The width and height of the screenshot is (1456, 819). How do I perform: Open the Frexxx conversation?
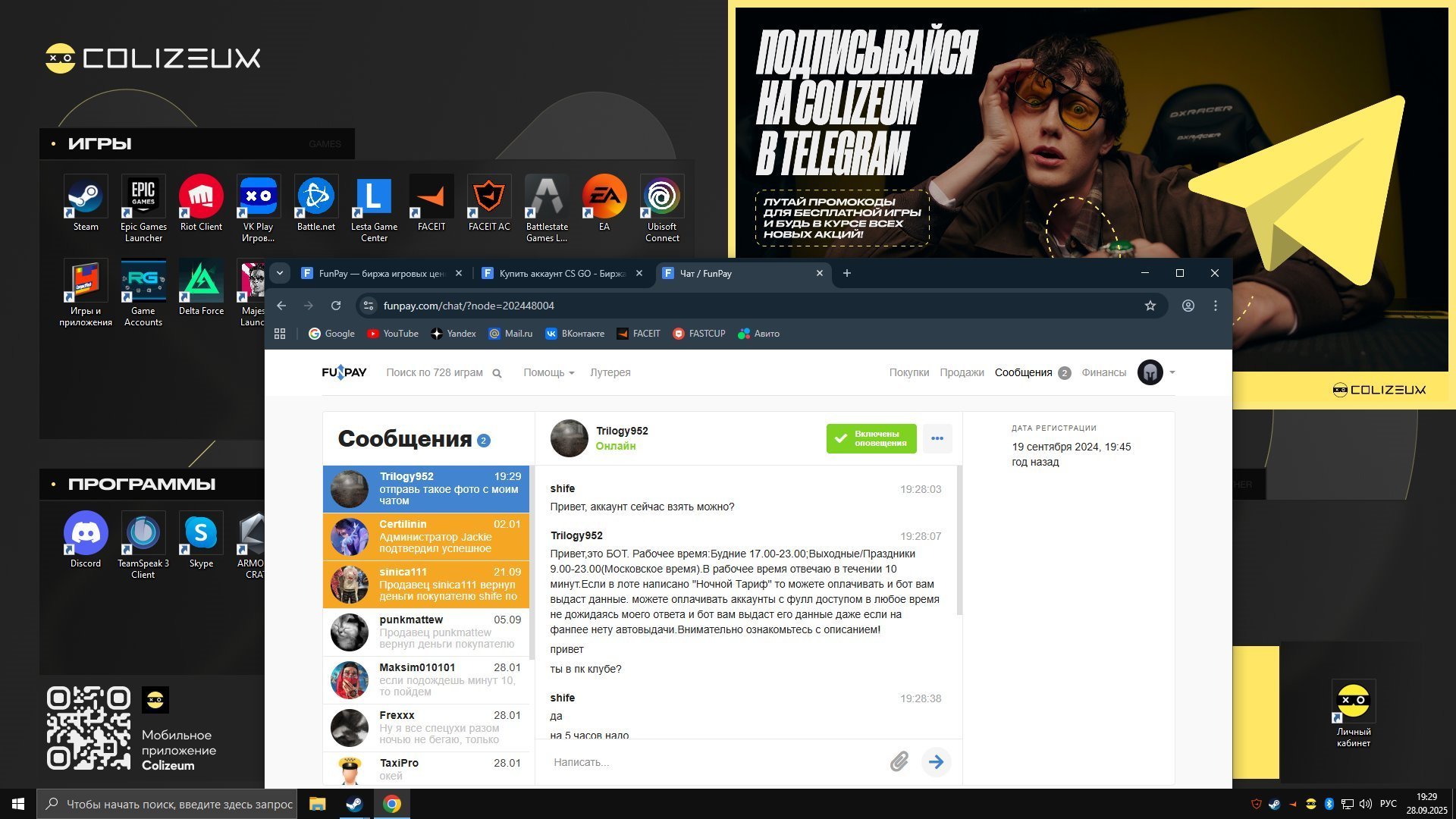coord(426,728)
